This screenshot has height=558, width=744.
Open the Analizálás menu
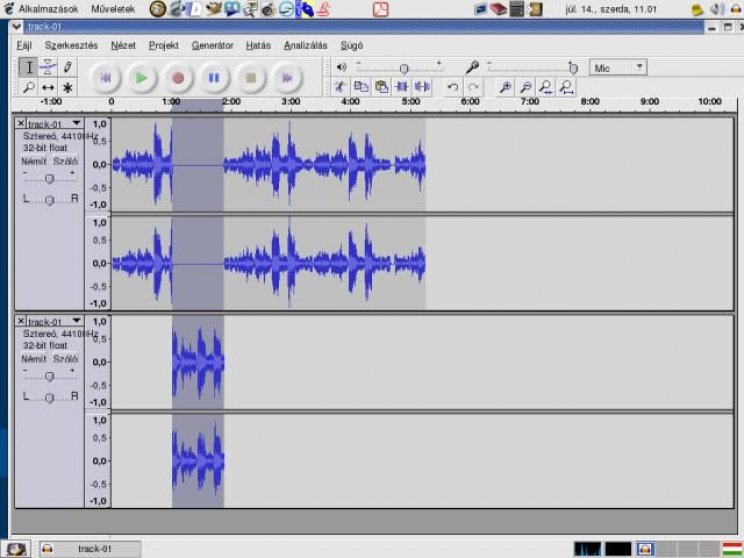tap(306, 46)
